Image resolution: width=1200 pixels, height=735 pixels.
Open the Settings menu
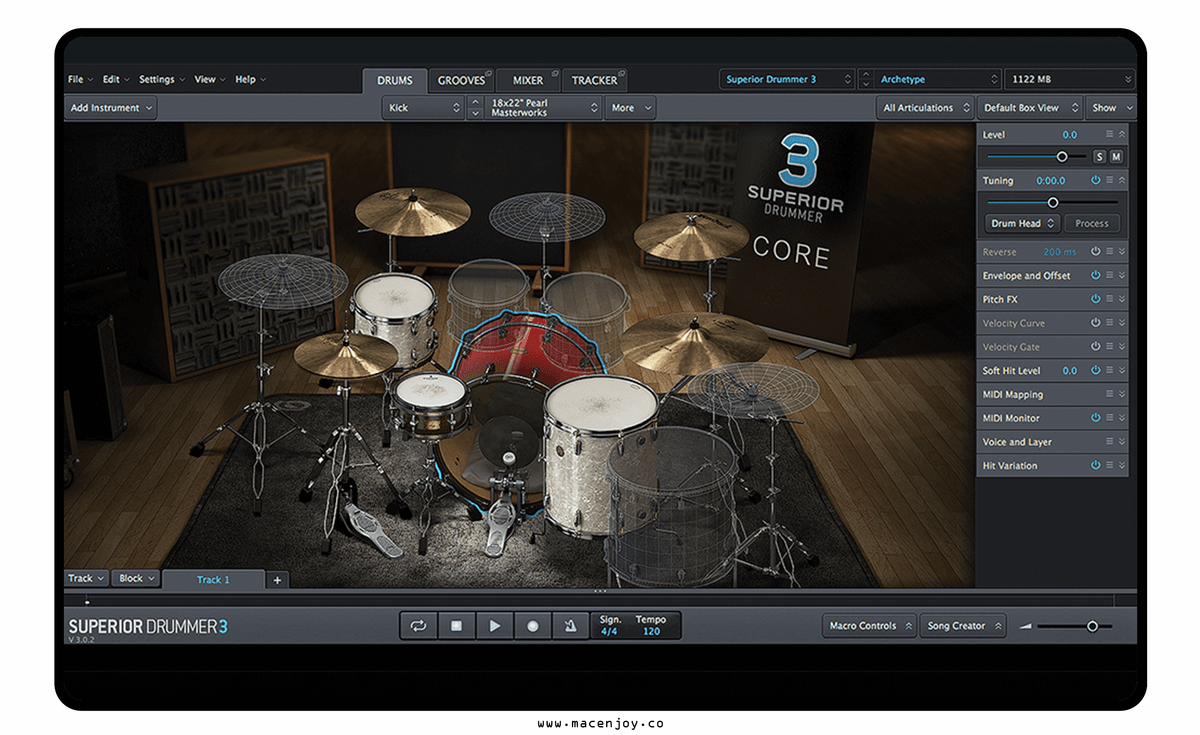click(161, 79)
